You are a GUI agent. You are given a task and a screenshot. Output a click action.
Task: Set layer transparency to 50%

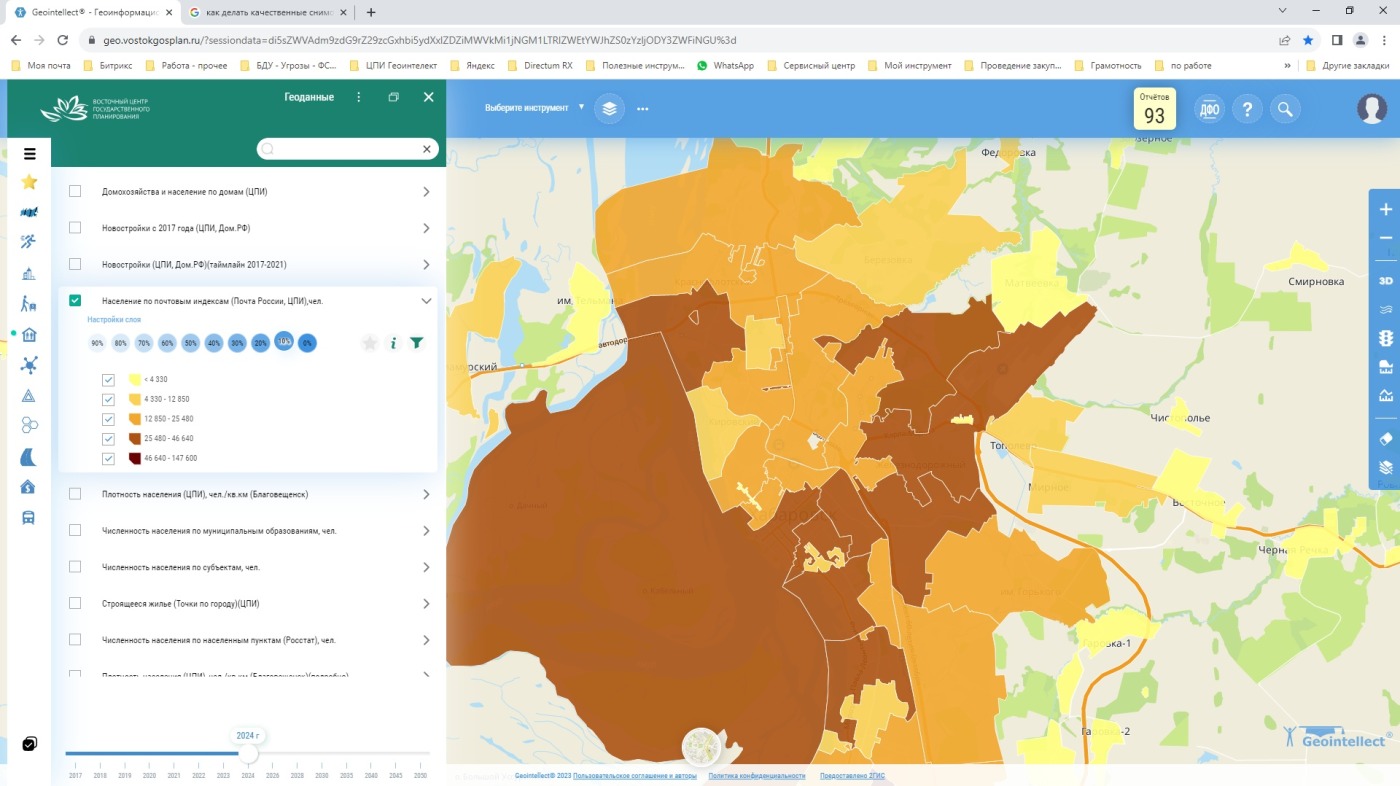click(190, 343)
